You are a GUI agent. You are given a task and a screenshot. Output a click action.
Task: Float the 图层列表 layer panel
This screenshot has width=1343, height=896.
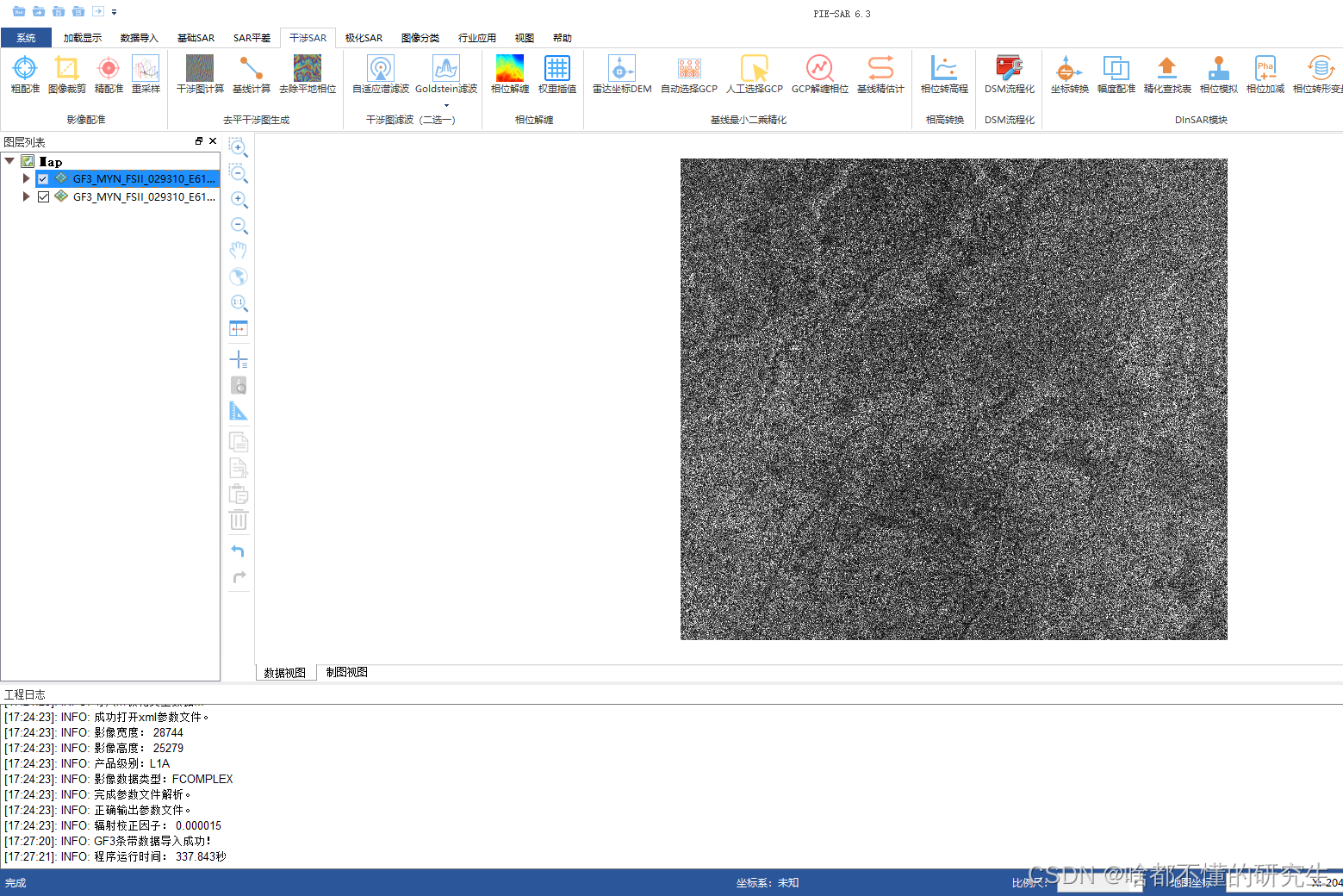pyautogui.click(x=199, y=141)
